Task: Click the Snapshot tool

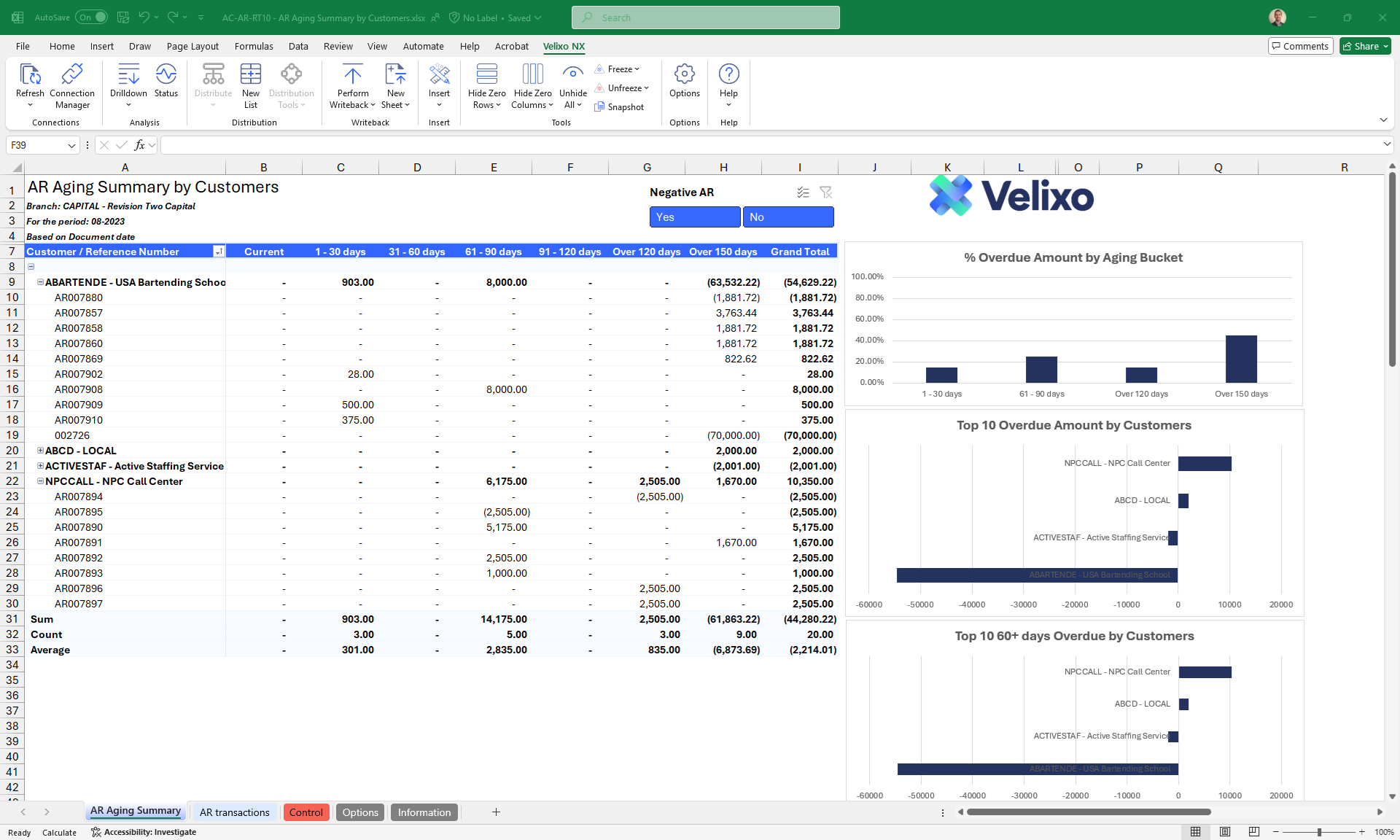Action: pyautogui.click(x=619, y=107)
